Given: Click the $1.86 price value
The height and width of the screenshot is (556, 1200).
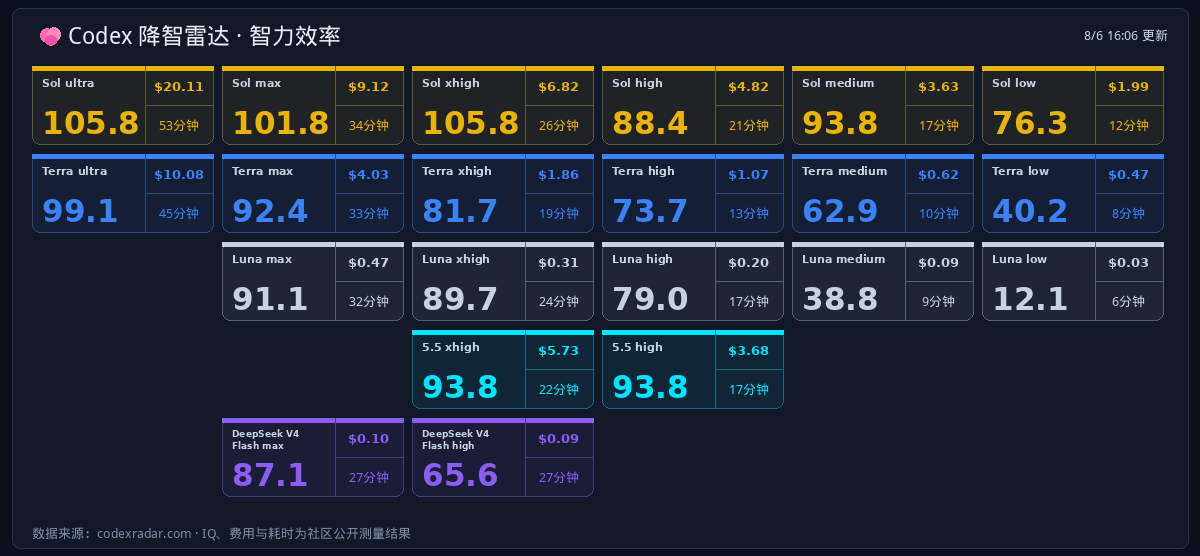Looking at the screenshot, I should (x=559, y=175).
